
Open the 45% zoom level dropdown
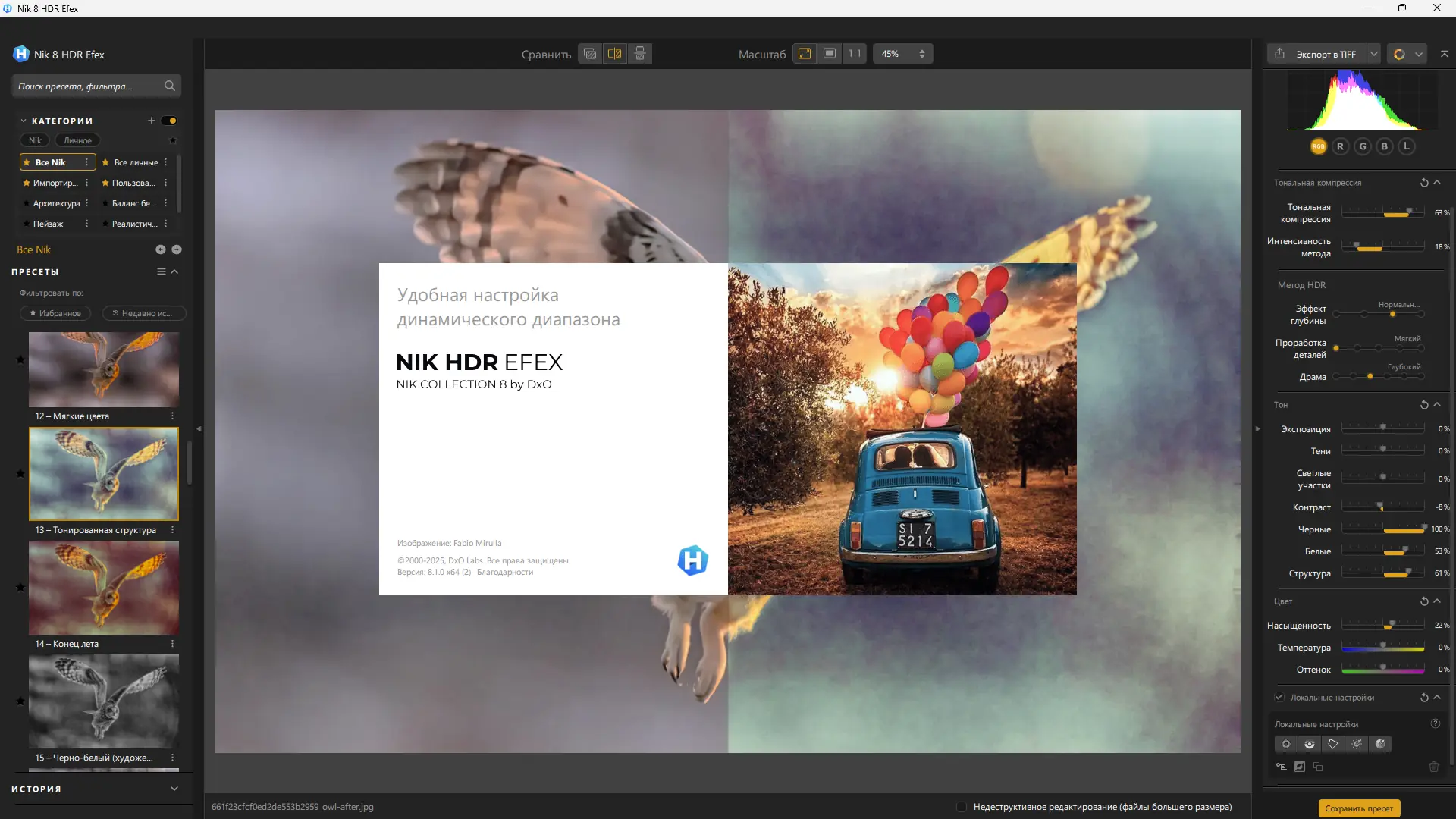tap(902, 54)
